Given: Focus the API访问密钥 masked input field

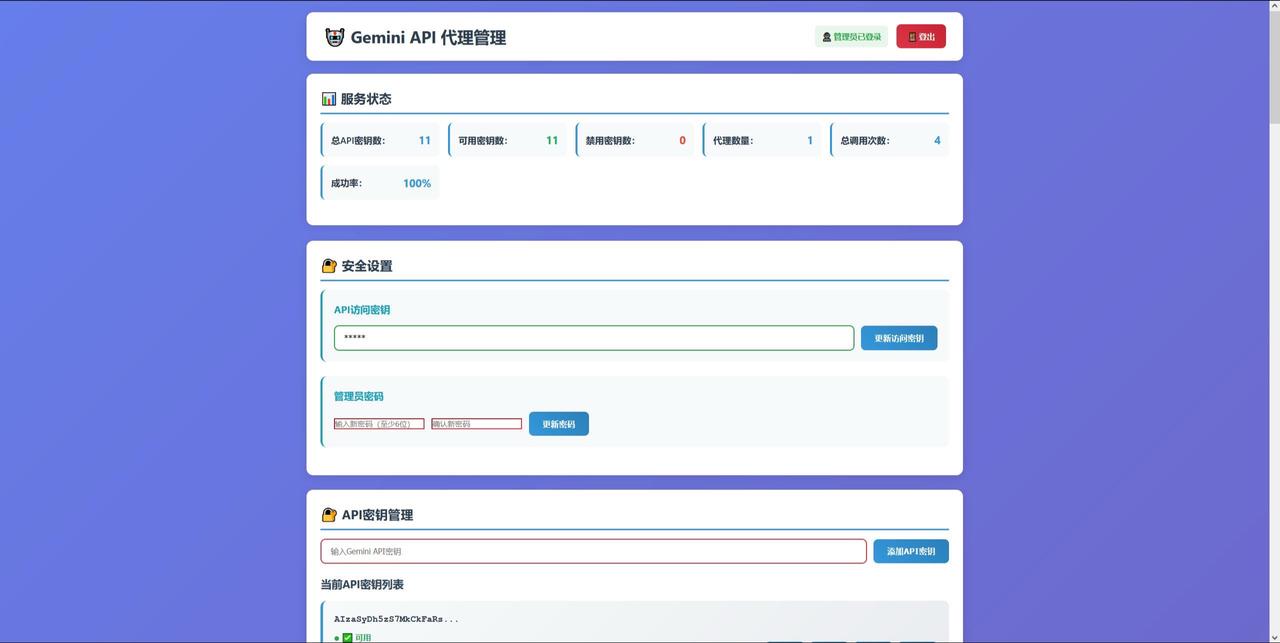Looking at the screenshot, I should point(594,338).
